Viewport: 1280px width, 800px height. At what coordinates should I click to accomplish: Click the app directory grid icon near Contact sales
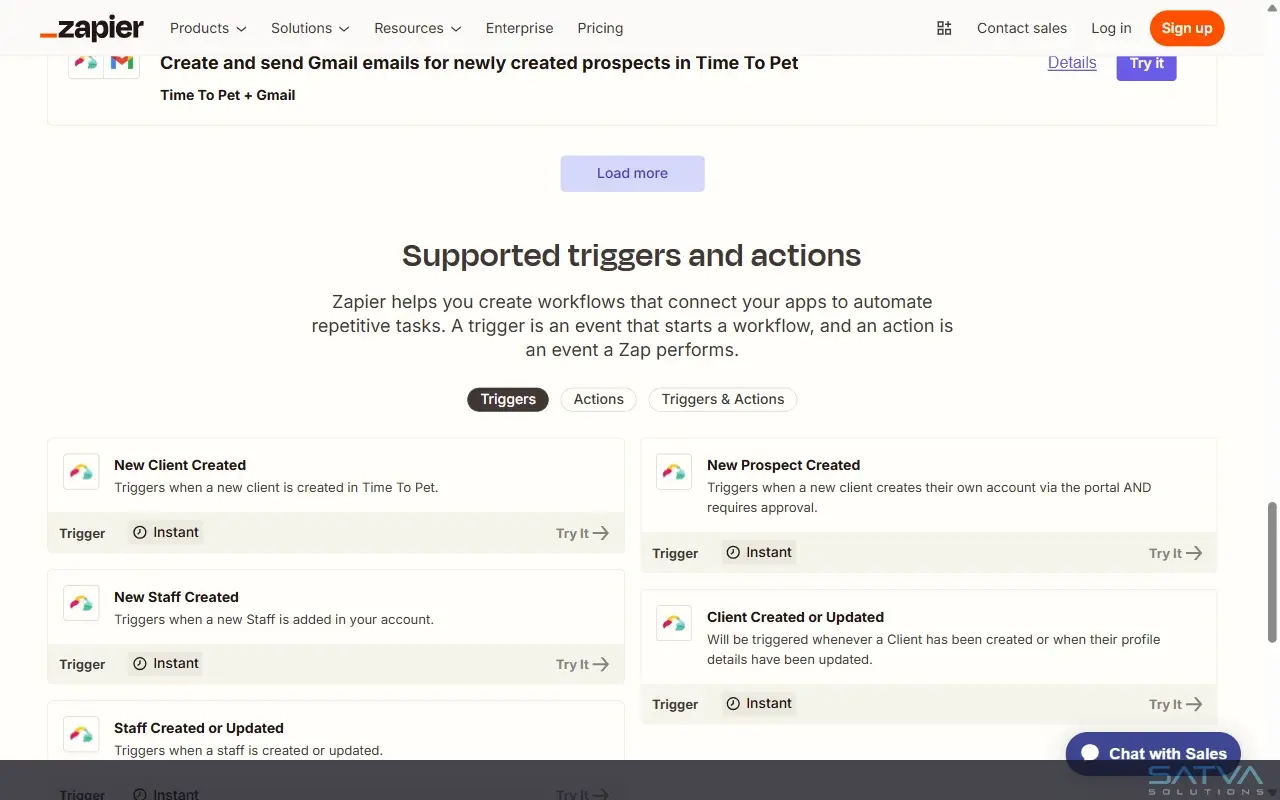tap(944, 28)
